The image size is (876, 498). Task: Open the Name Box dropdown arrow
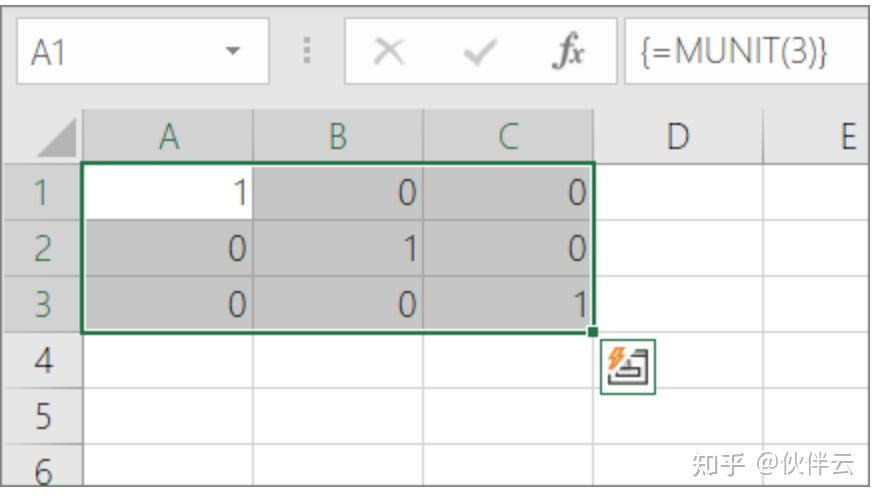(233, 50)
